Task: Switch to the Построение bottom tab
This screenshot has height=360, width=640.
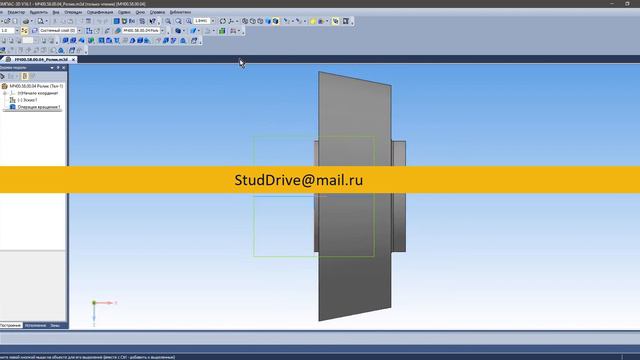Action: [11, 325]
